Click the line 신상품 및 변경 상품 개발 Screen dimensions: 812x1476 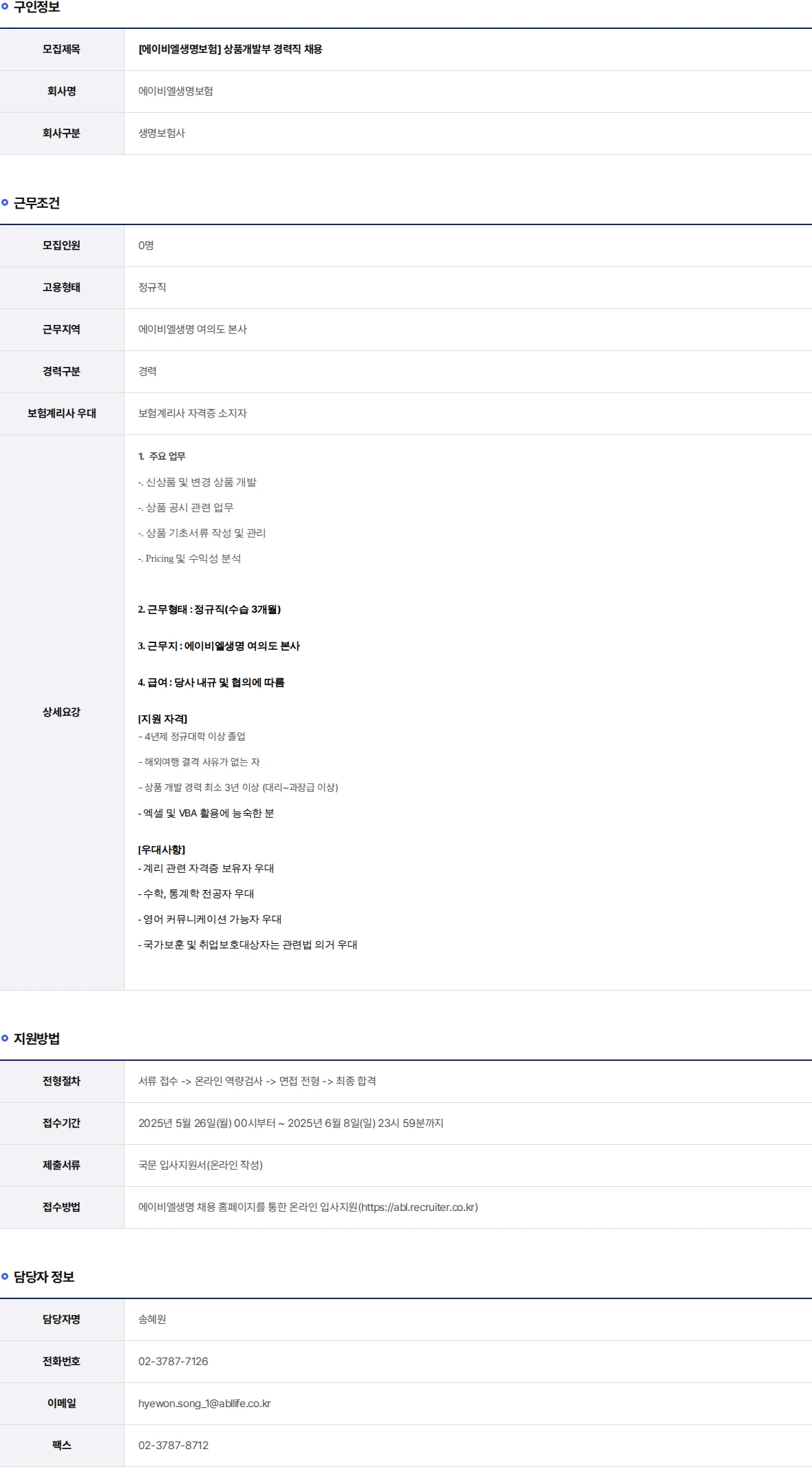tap(197, 483)
